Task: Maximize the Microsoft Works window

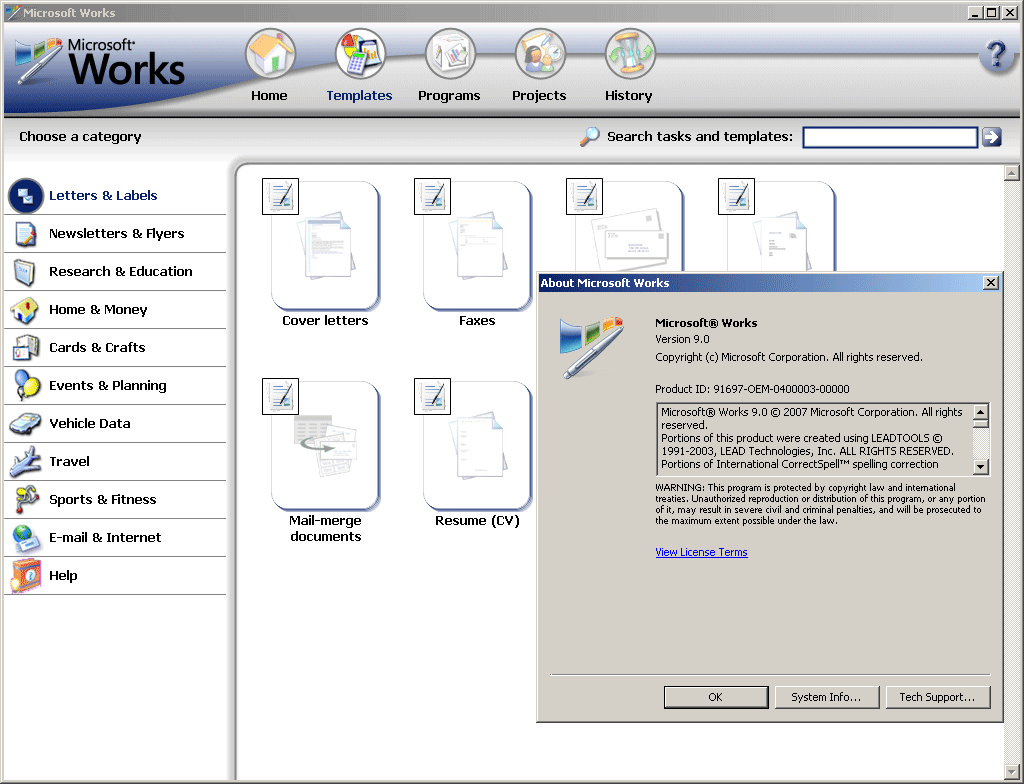Action: (991, 12)
